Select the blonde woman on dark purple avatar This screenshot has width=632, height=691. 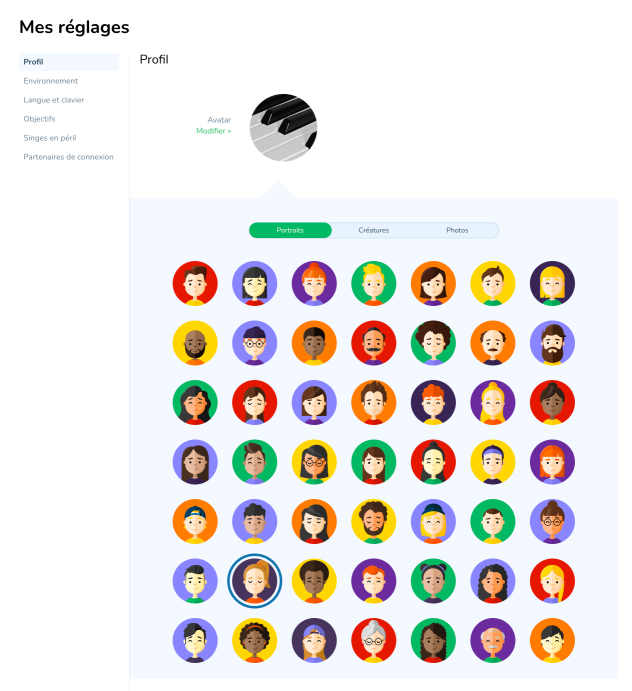tap(552, 284)
